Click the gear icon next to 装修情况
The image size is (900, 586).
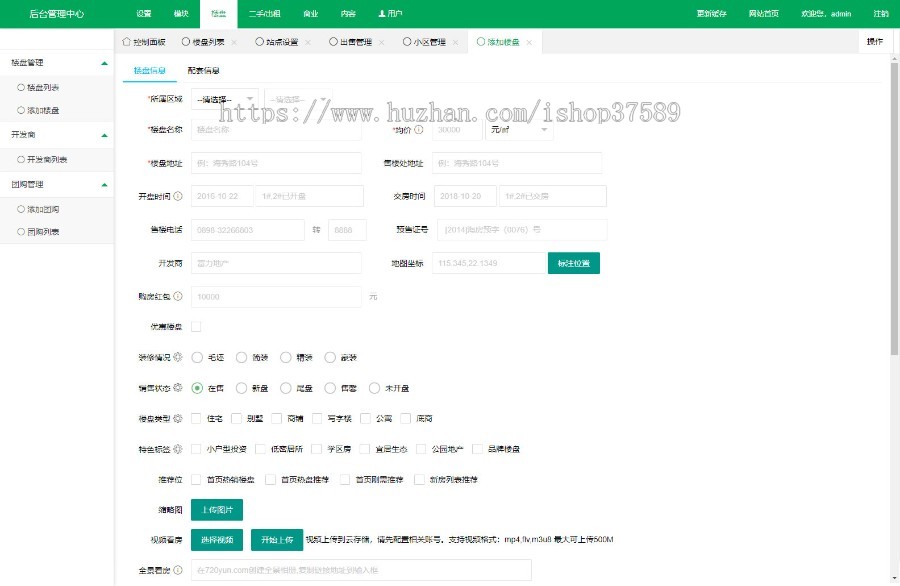click(178, 357)
